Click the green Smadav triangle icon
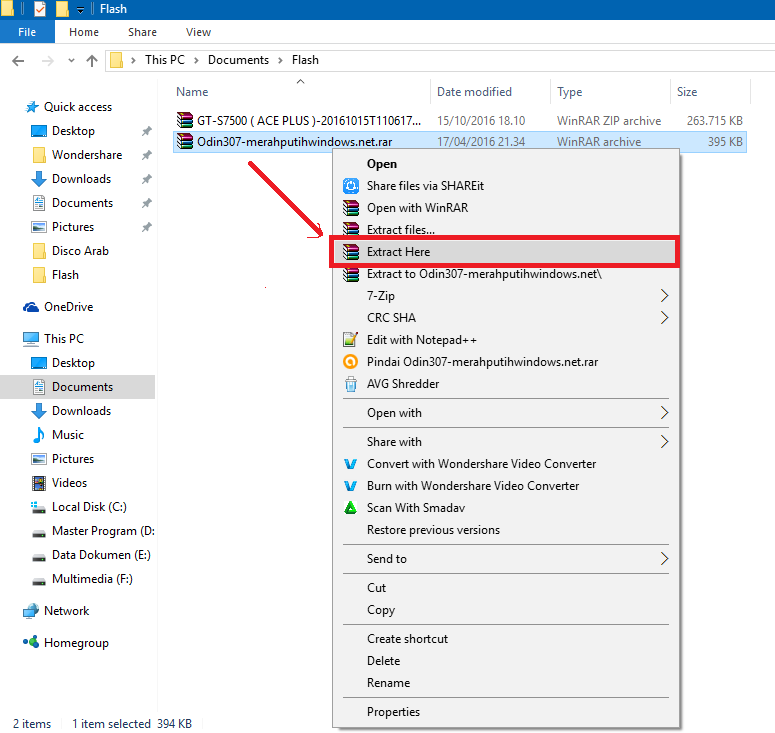 point(350,508)
